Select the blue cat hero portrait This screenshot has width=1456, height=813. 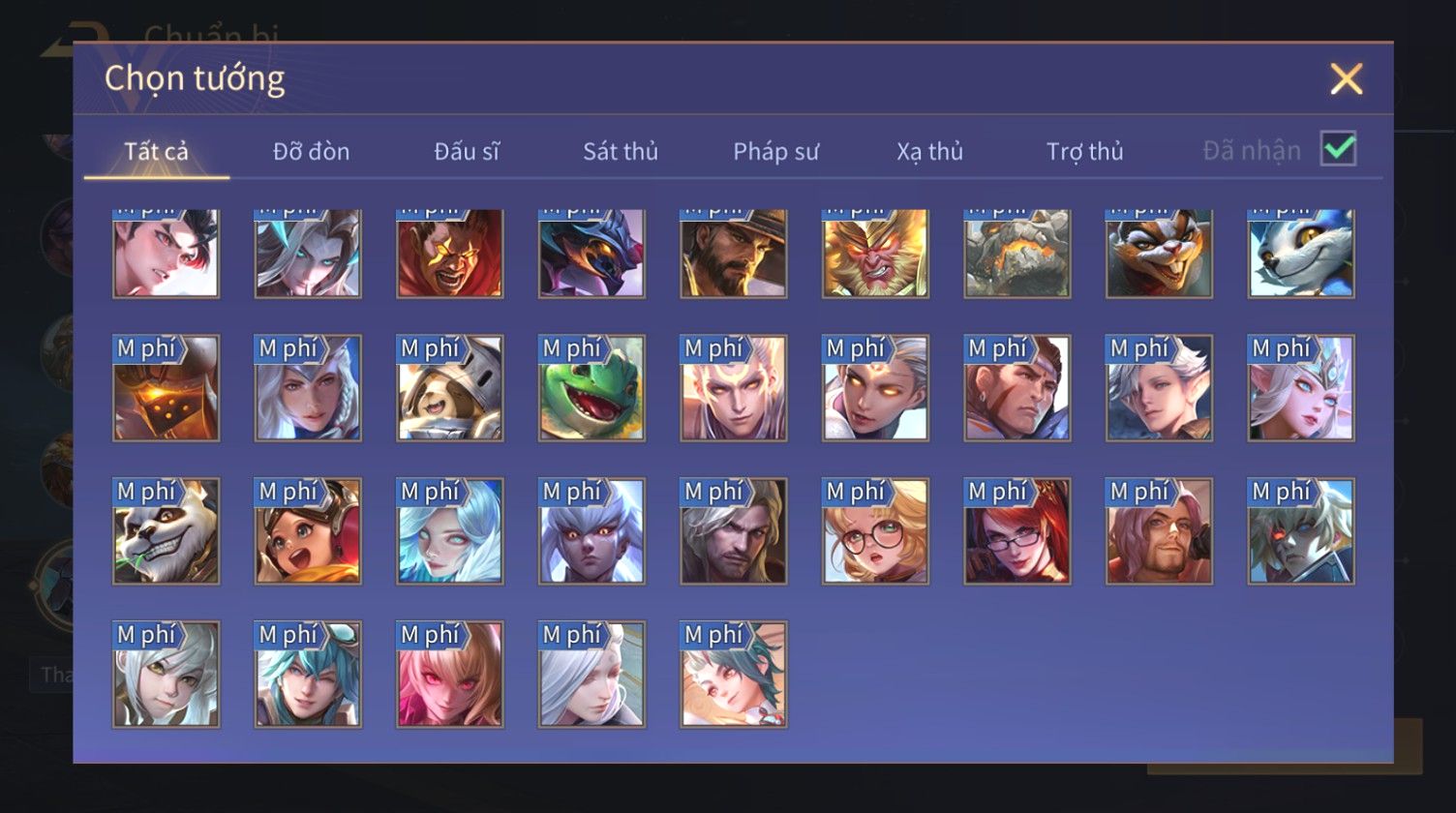[x=1301, y=254]
